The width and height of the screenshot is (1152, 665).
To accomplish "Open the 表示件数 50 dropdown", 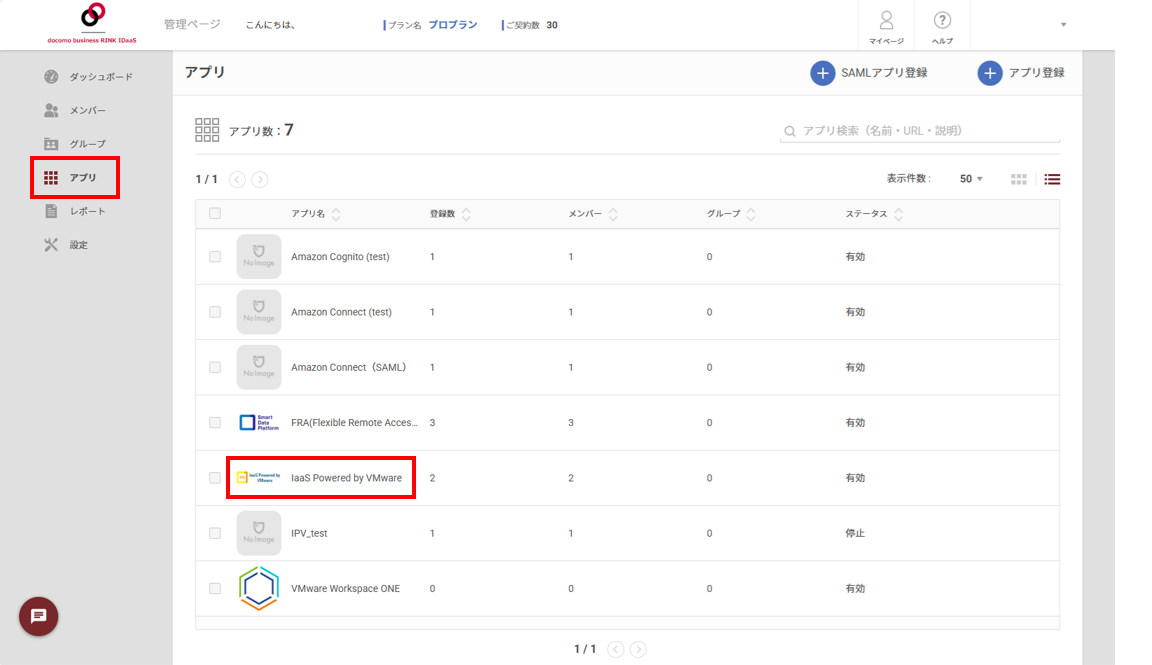I will [971, 179].
